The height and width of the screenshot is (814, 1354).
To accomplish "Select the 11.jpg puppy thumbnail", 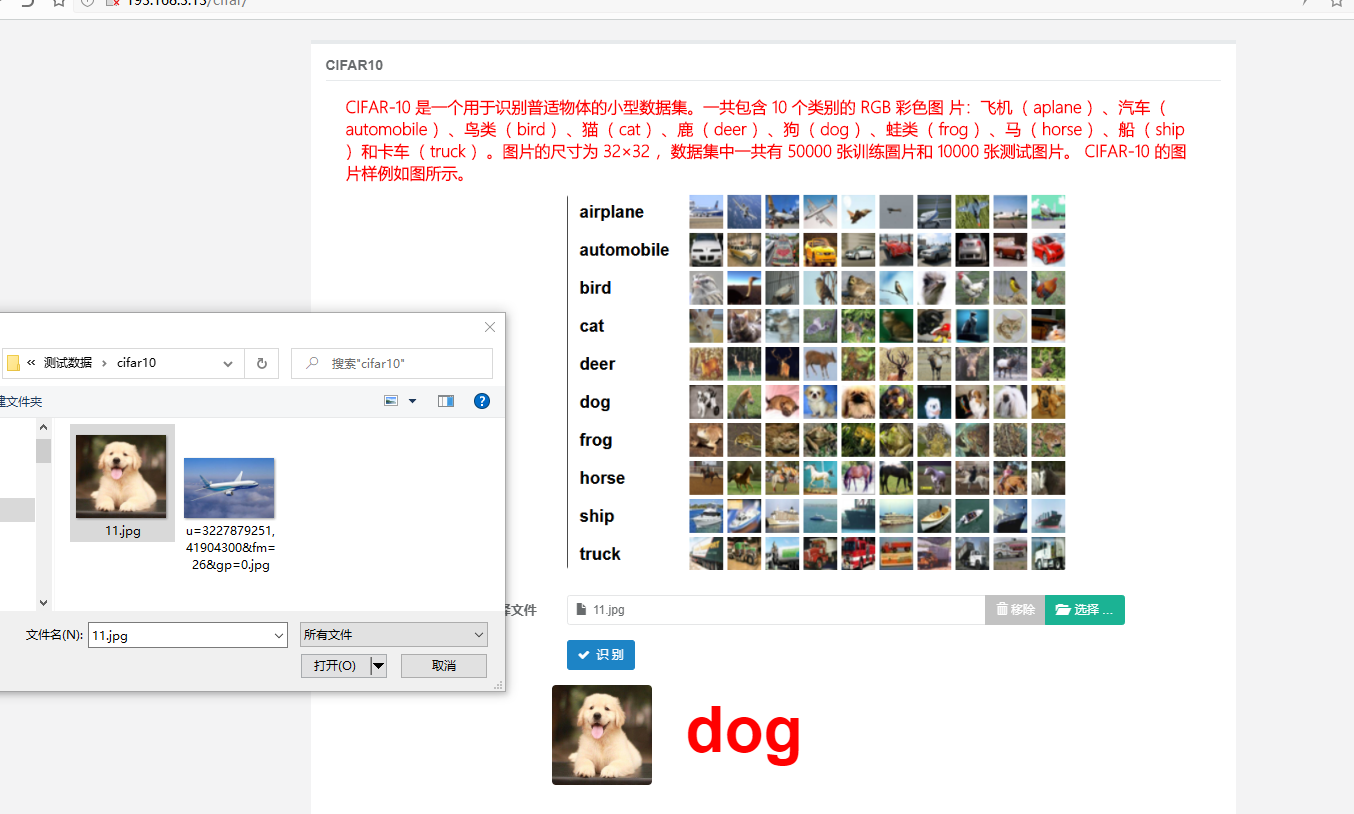I will 122,478.
